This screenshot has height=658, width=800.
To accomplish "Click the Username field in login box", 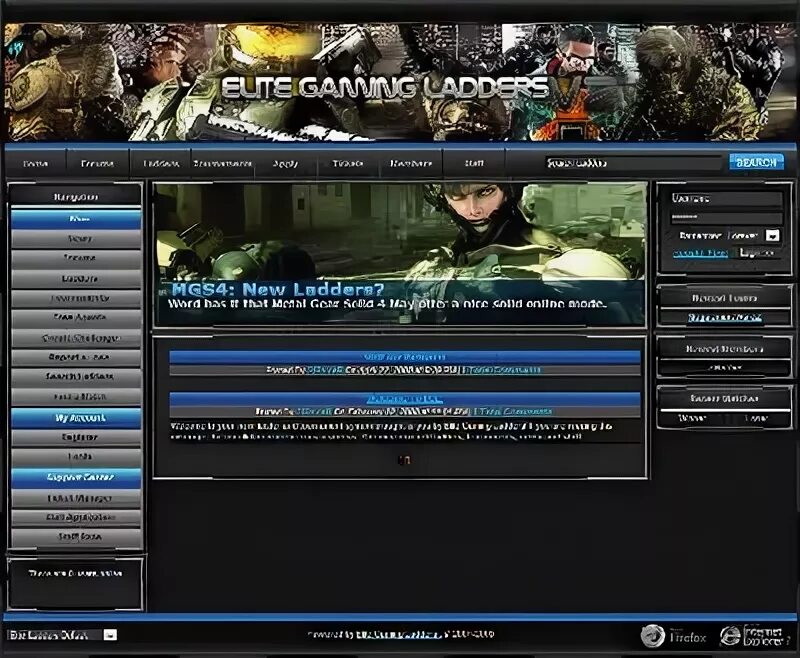I will tap(726, 198).
